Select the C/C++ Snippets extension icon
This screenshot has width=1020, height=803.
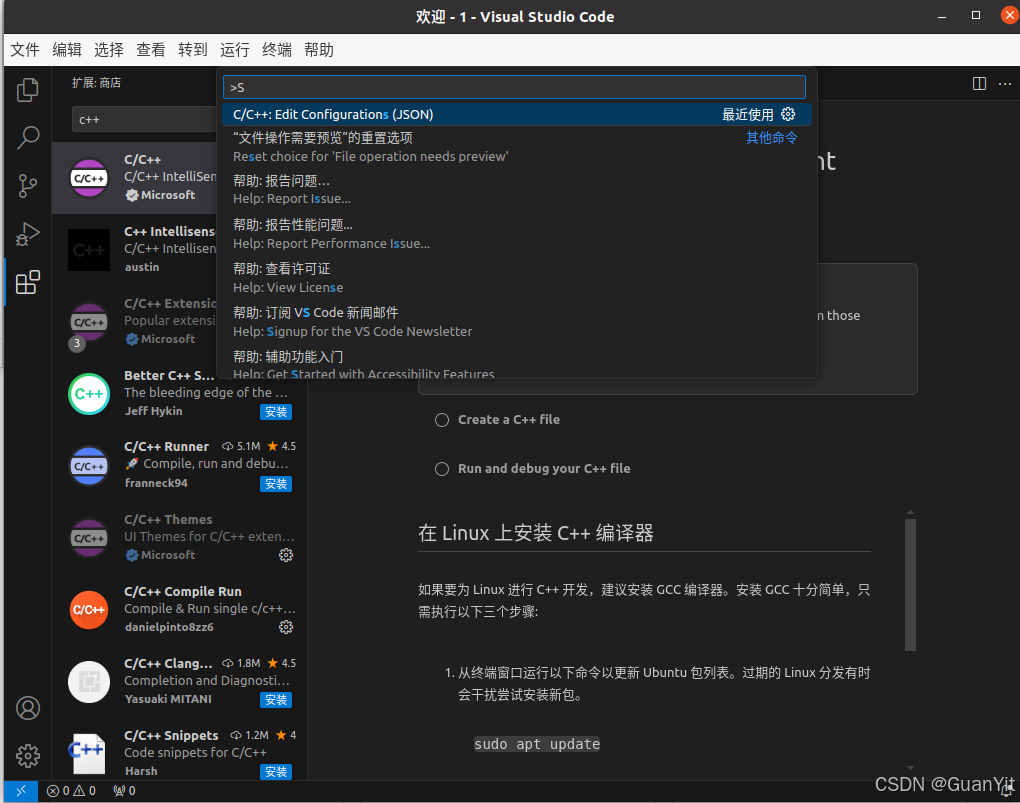click(x=89, y=754)
